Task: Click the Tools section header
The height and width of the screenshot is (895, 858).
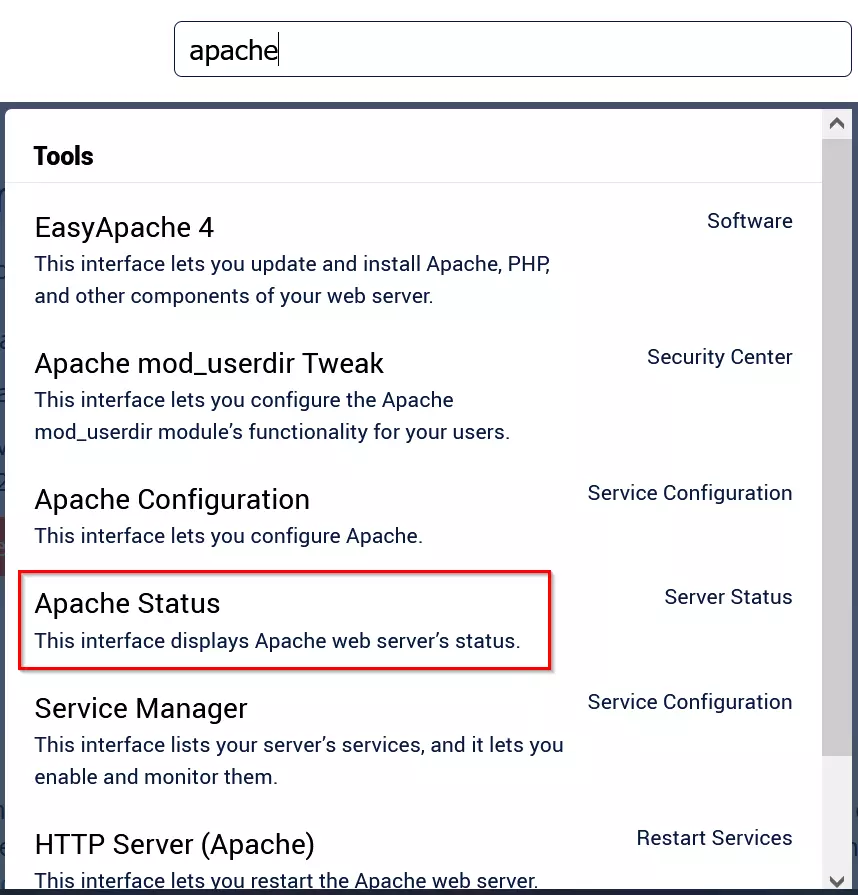Action: pyautogui.click(x=63, y=156)
